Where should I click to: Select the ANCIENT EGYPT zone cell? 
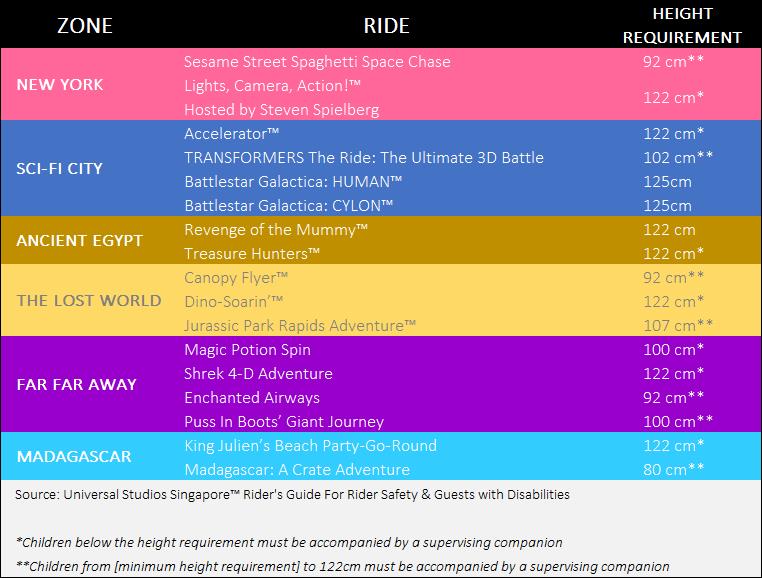coord(80,241)
